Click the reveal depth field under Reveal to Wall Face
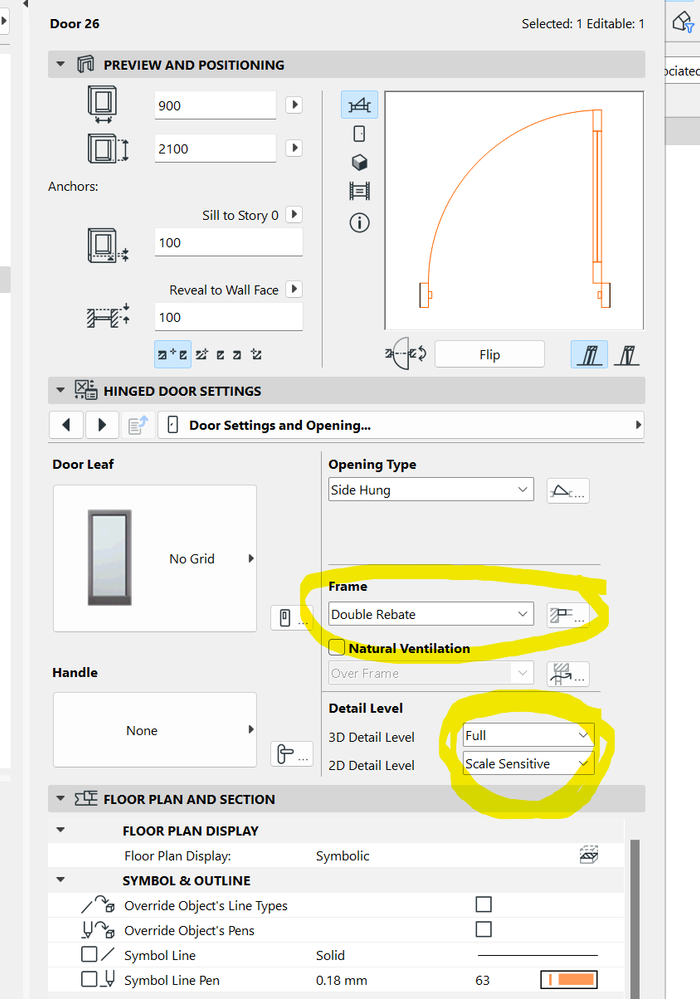The image size is (700, 999). click(229, 317)
